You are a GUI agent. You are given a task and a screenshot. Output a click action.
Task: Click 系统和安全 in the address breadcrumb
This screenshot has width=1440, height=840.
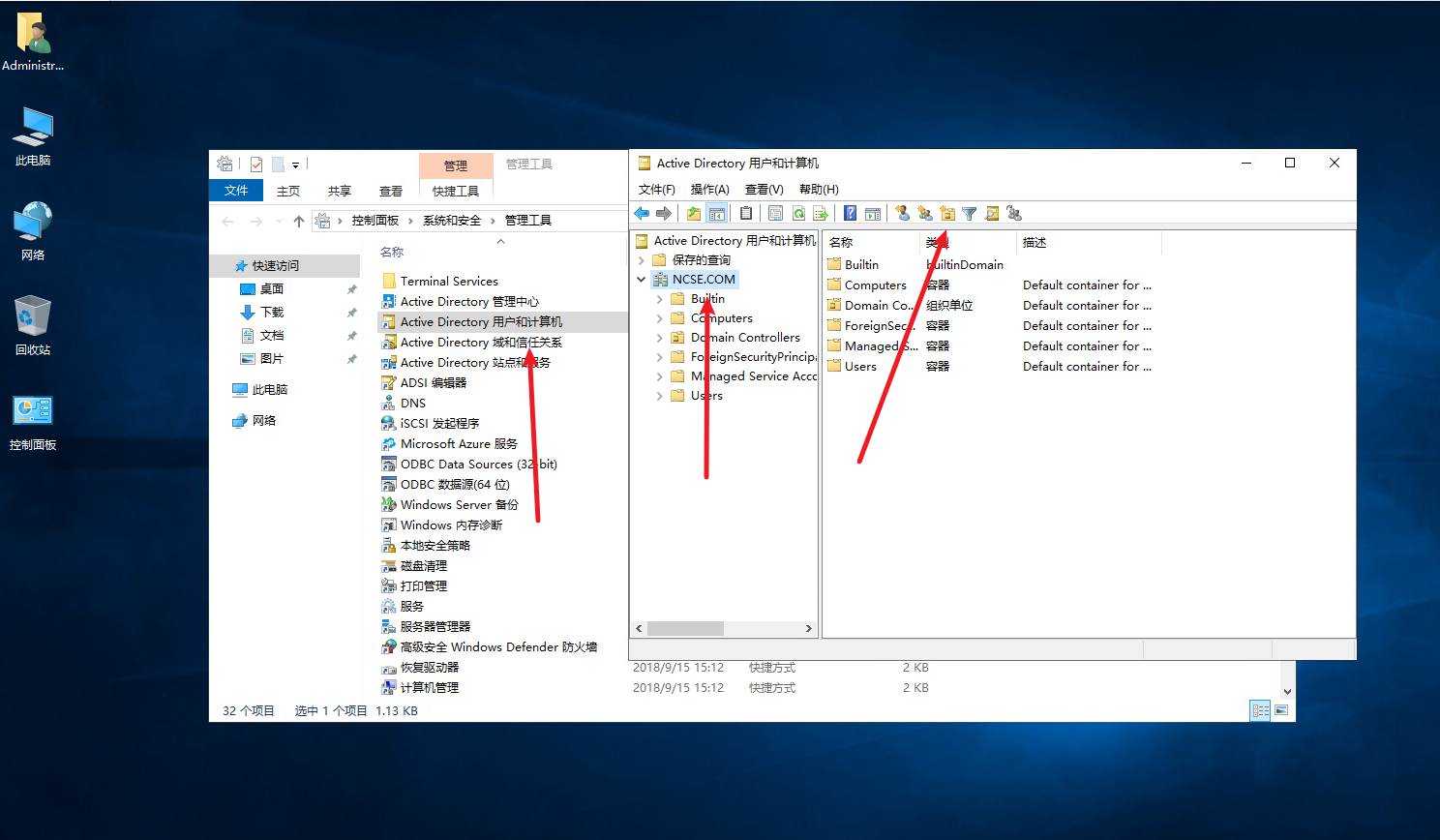coord(452,221)
